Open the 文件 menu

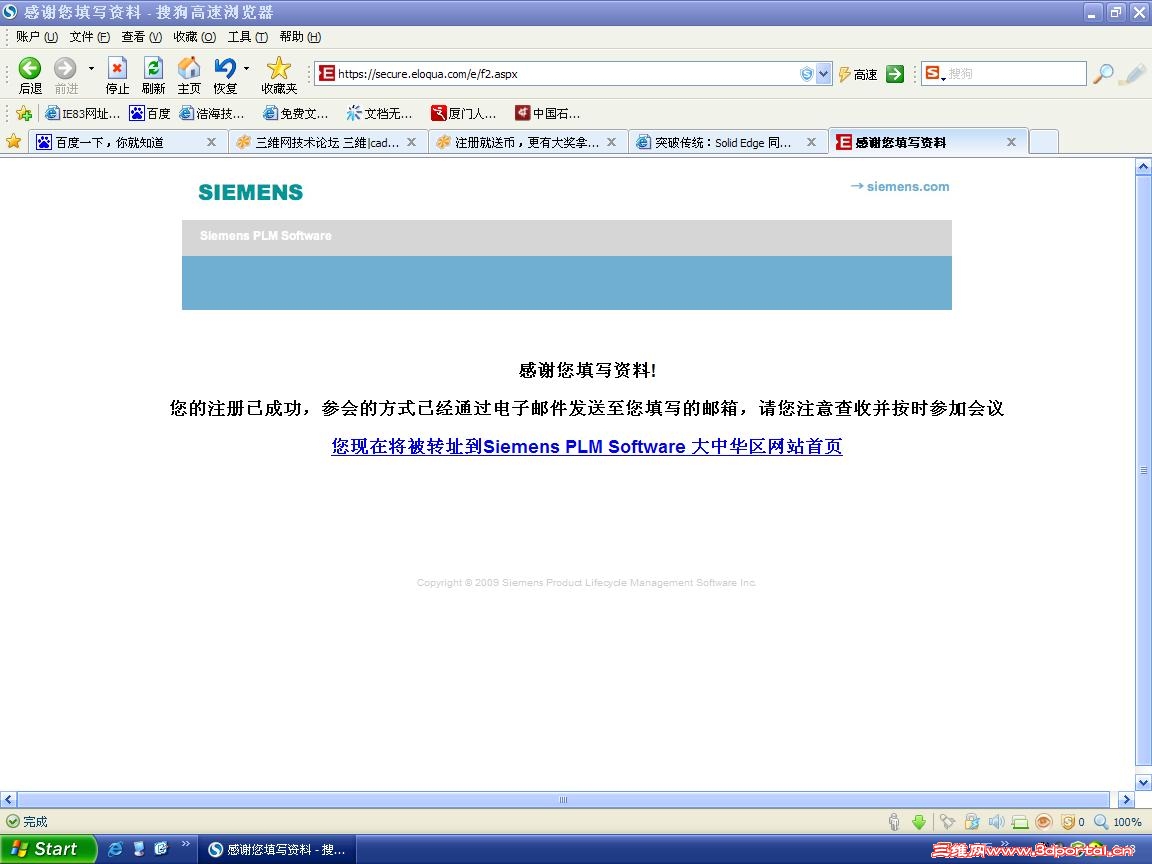pos(90,37)
